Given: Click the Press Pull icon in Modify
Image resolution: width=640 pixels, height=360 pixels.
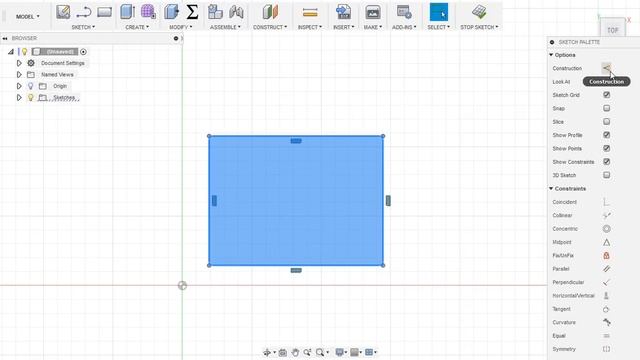Looking at the screenshot, I should click(171, 12).
